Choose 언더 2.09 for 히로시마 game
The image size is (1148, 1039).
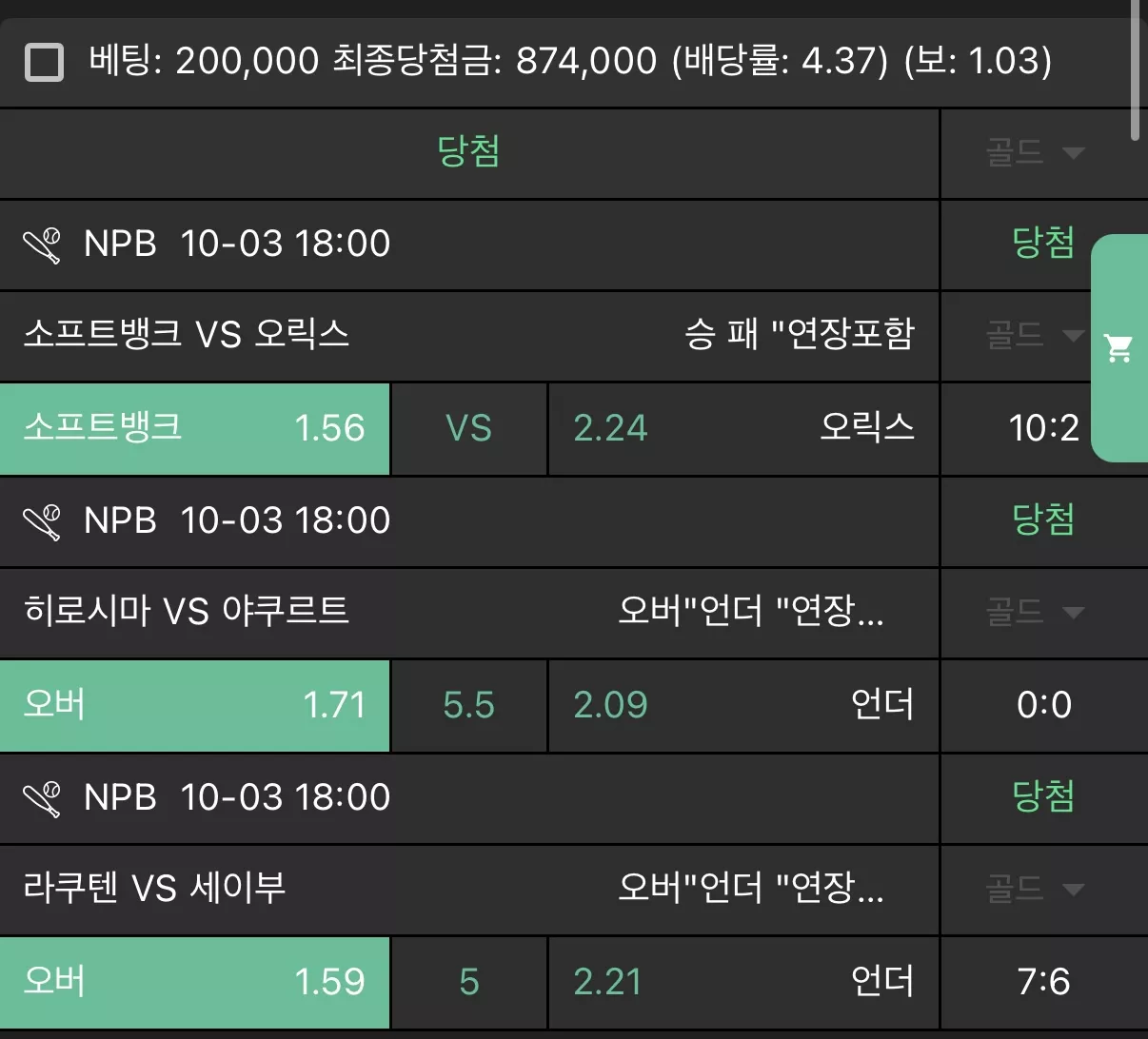pos(743,706)
